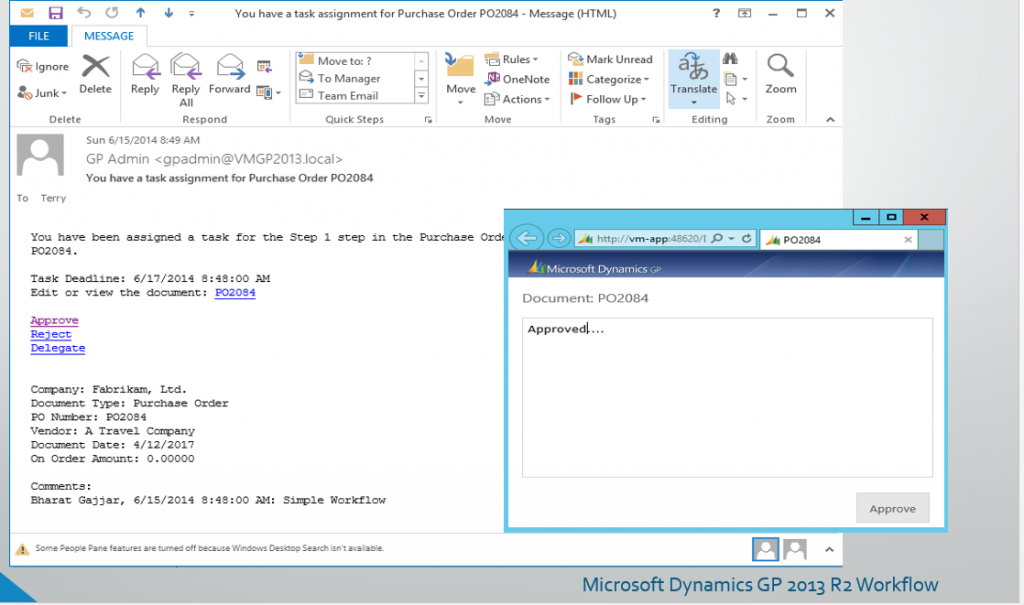Forward this email message
1024x605 pixels.
click(x=229, y=74)
